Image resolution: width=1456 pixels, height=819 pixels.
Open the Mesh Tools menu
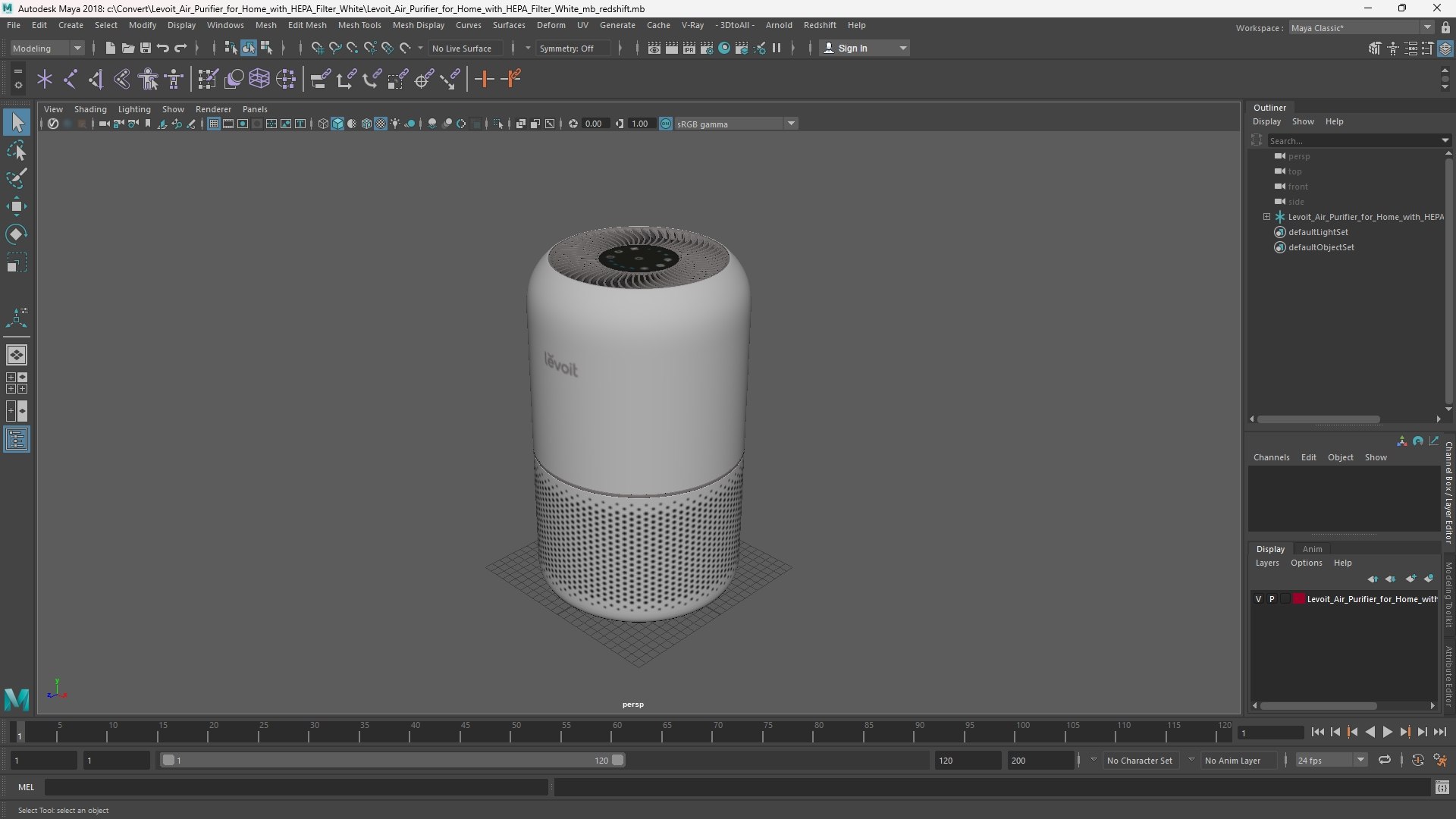pos(359,25)
